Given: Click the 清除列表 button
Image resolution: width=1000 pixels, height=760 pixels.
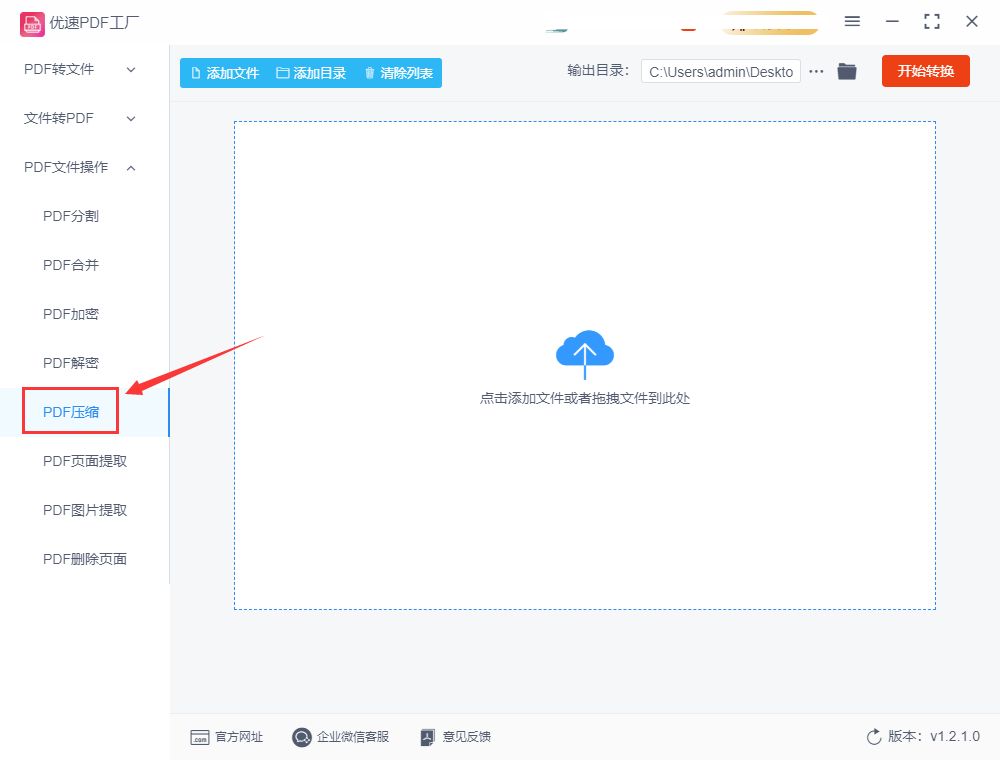Looking at the screenshot, I should pos(399,73).
